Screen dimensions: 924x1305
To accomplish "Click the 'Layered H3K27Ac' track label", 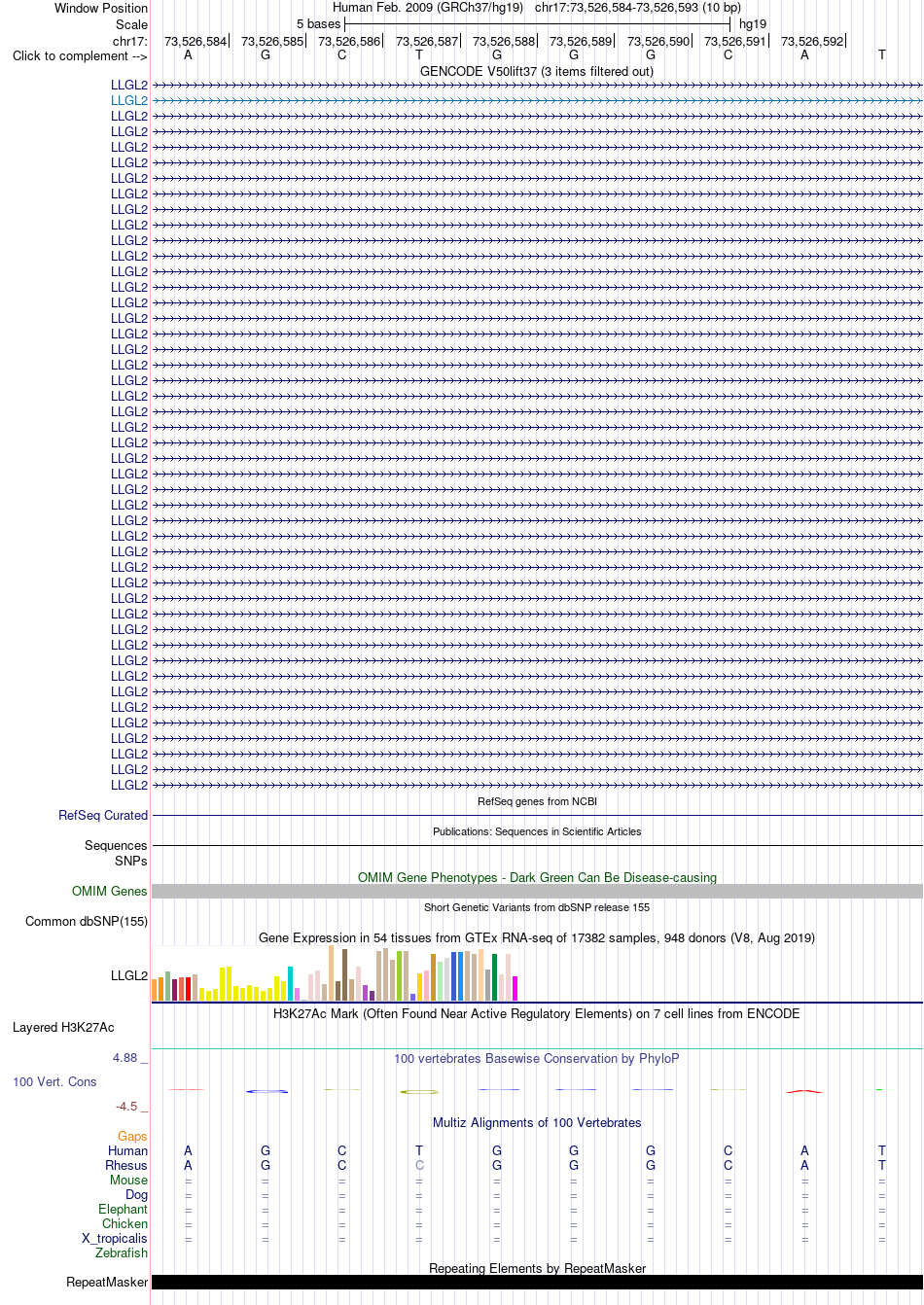I will tap(63, 1027).
